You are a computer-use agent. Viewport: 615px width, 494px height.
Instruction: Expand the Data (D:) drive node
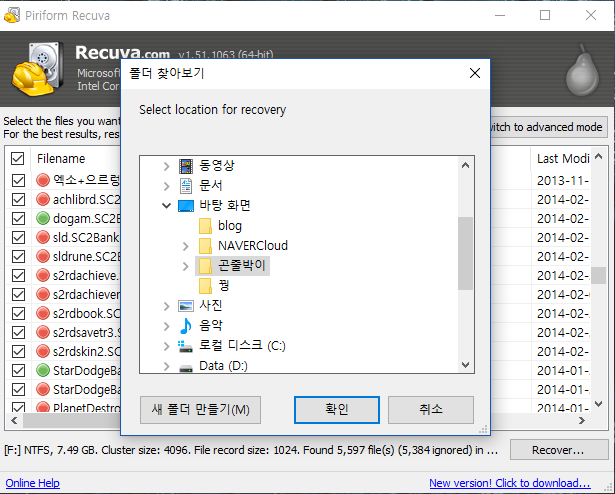(167, 366)
